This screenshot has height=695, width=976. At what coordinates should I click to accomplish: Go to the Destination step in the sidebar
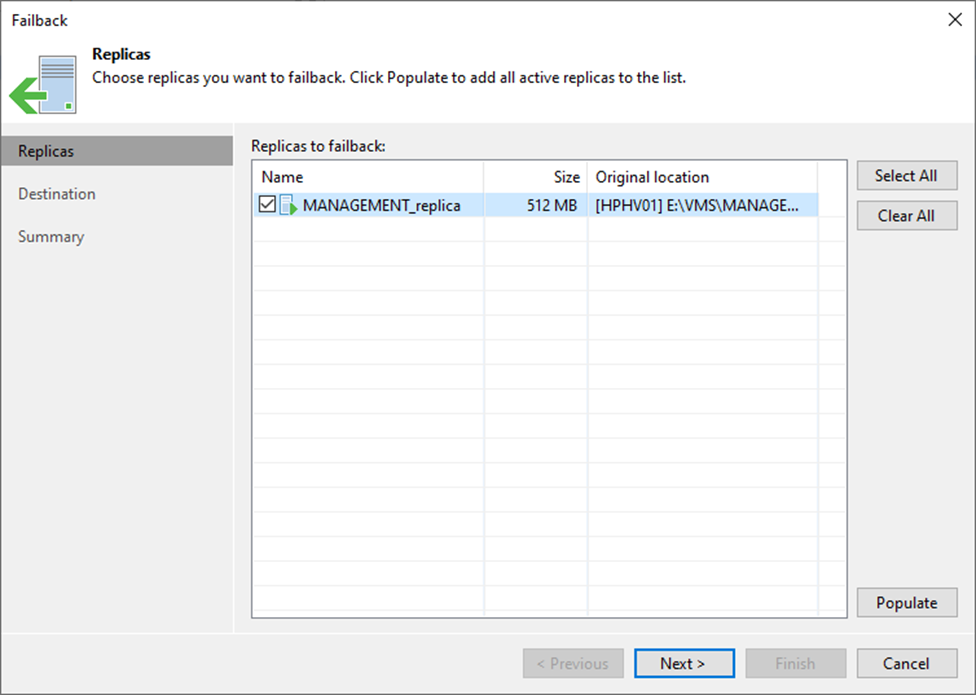57,194
